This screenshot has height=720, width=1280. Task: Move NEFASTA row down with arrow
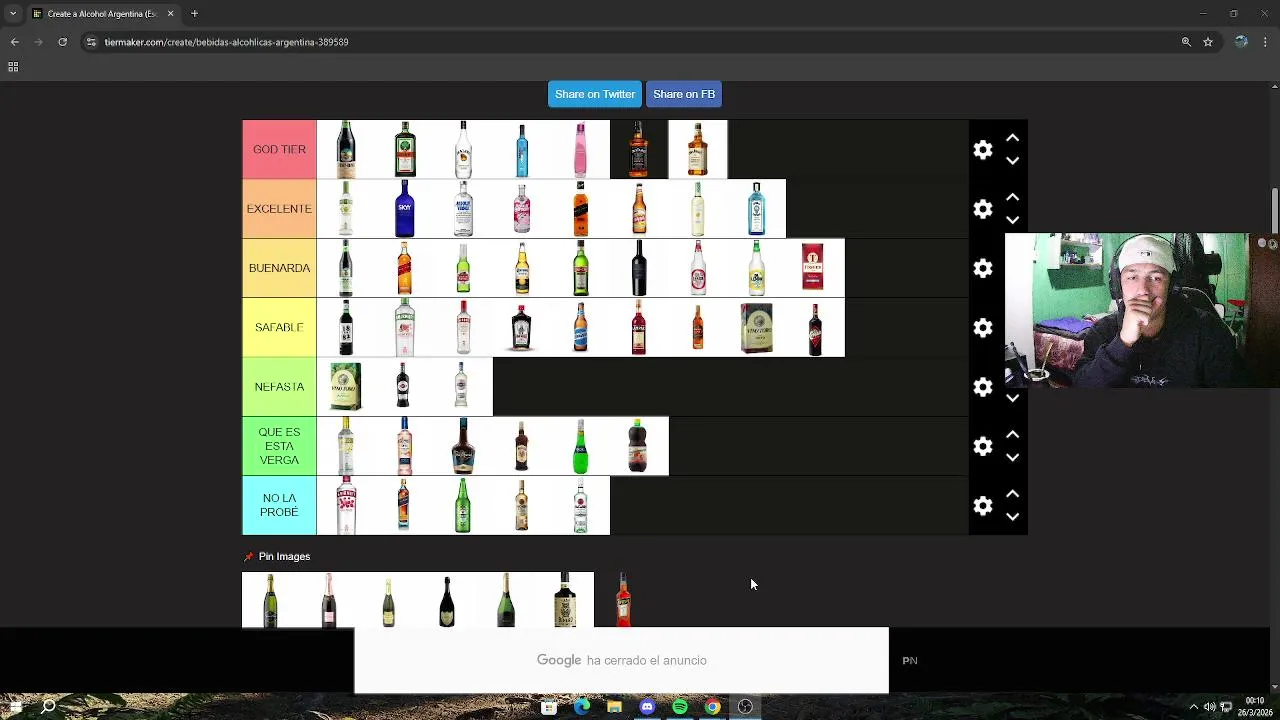(1012, 398)
